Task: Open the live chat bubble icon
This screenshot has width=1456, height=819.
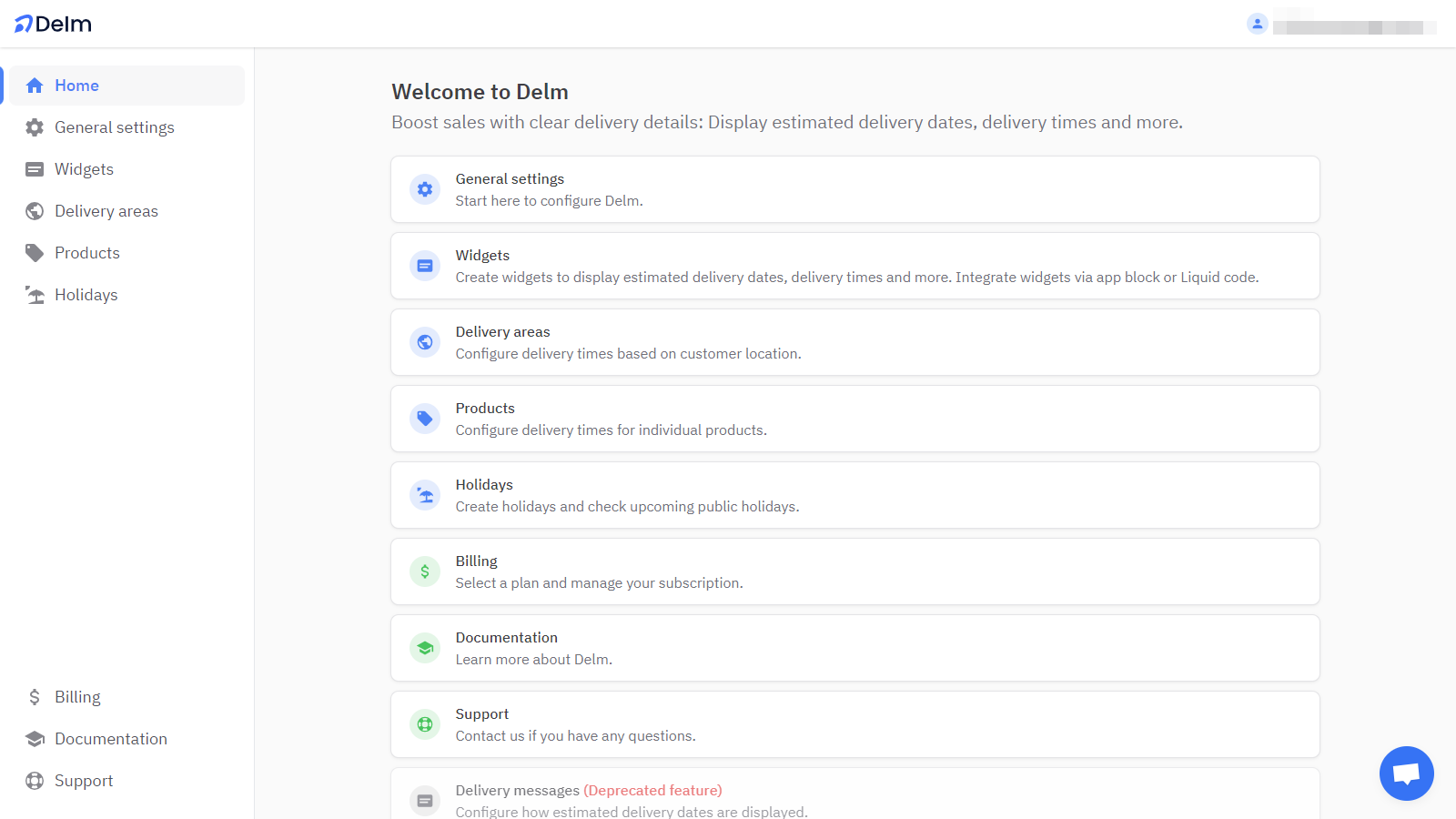Action: coord(1406,773)
